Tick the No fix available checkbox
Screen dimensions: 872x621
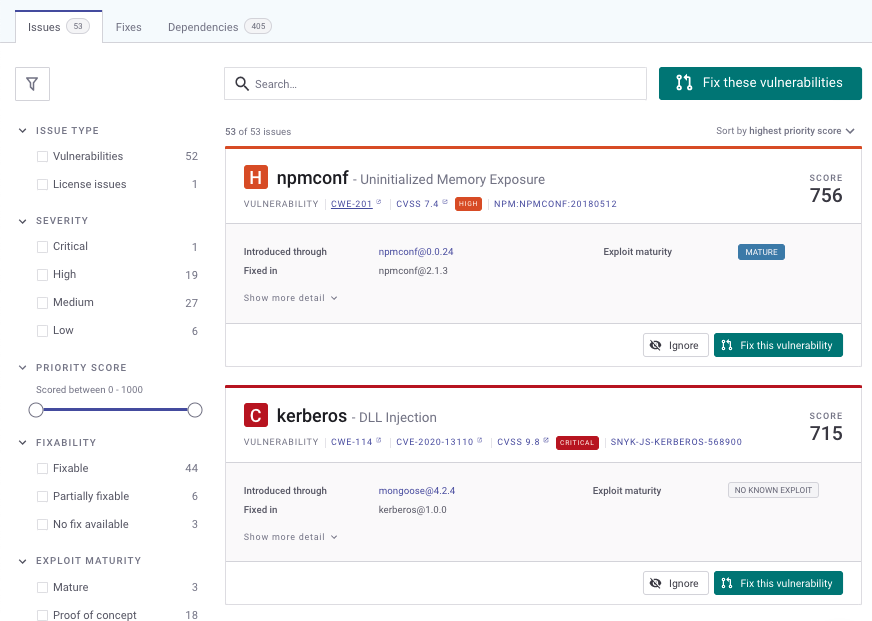(x=42, y=524)
